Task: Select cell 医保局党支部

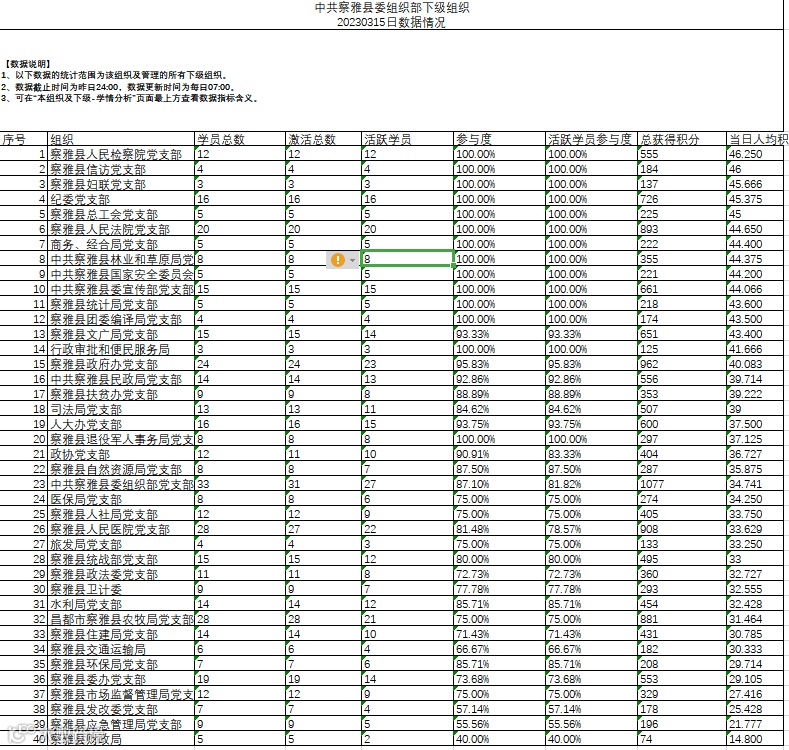Action: pos(121,499)
